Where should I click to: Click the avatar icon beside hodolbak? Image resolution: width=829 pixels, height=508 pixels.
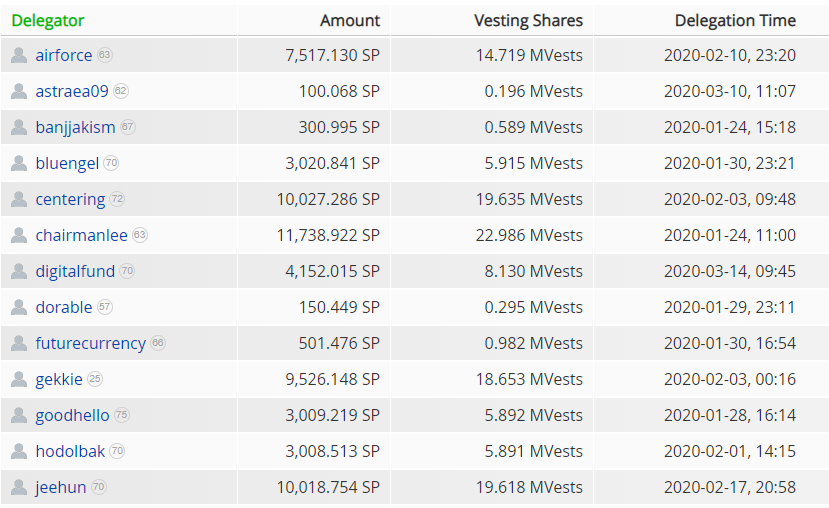[x=19, y=452]
